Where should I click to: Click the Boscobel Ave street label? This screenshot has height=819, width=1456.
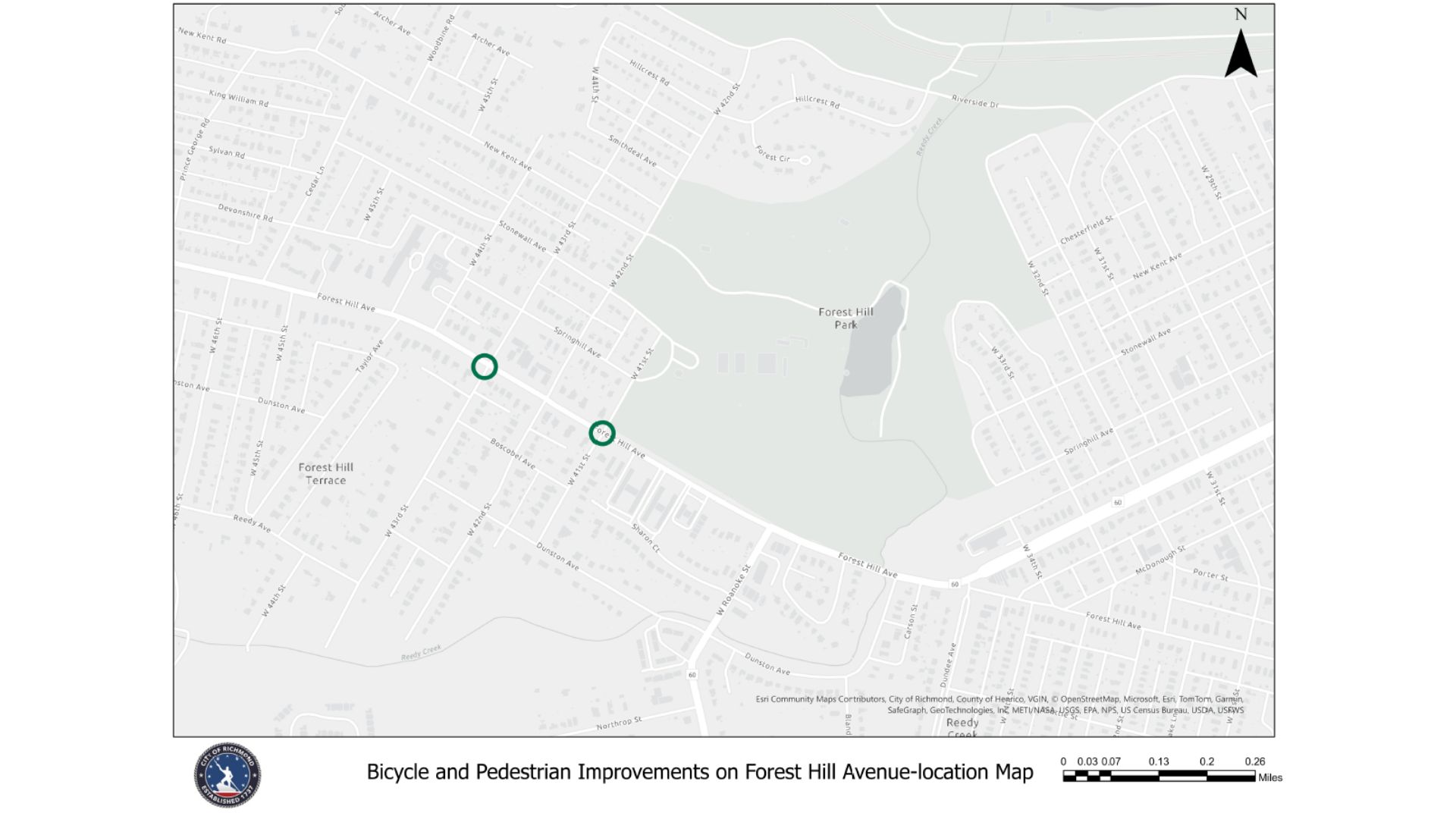pyautogui.click(x=513, y=453)
